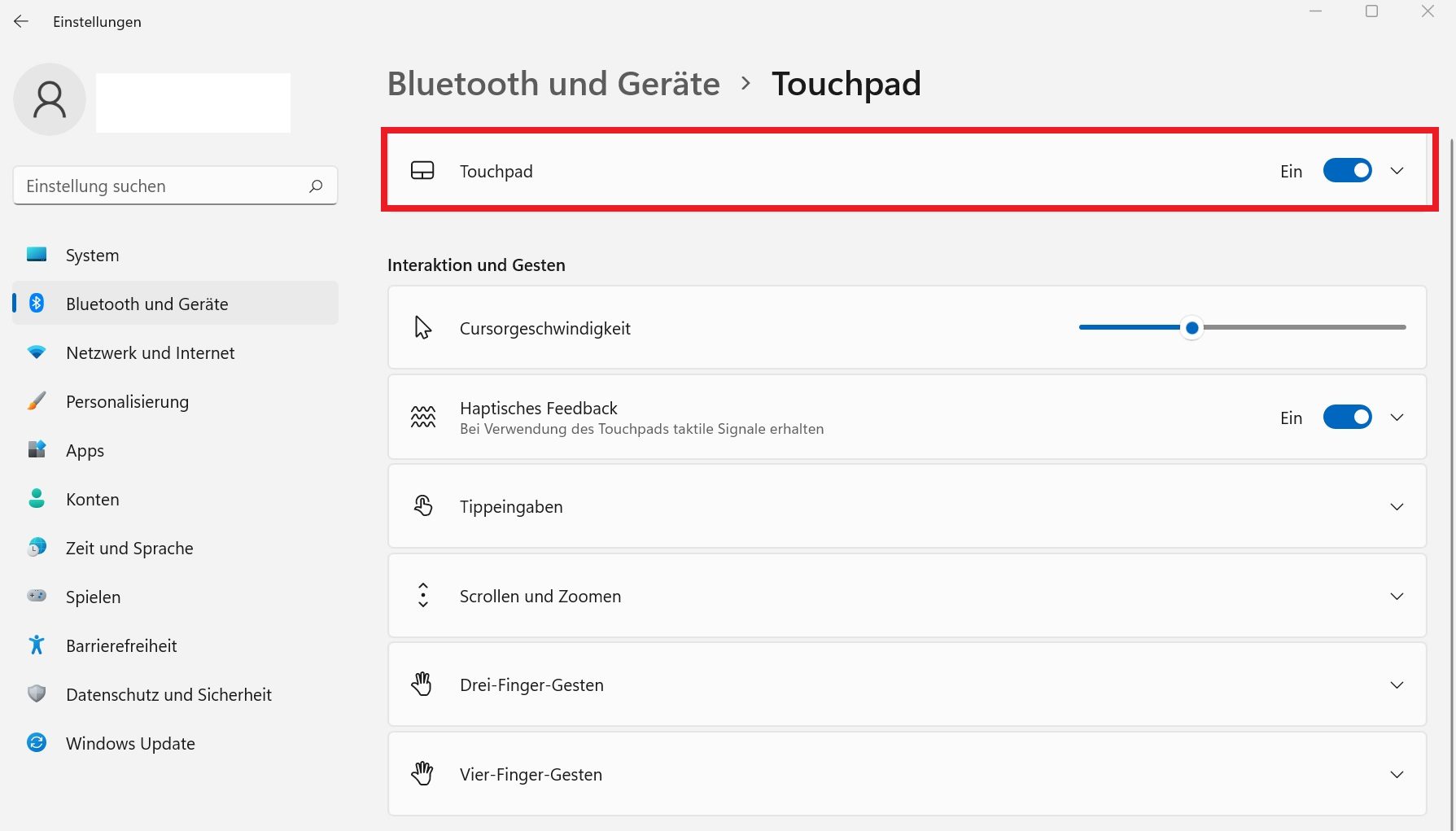Screen dimensions: 1456x831
Task: Go to Bluetooth und Geräte breadcrumb
Action: (553, 84)
